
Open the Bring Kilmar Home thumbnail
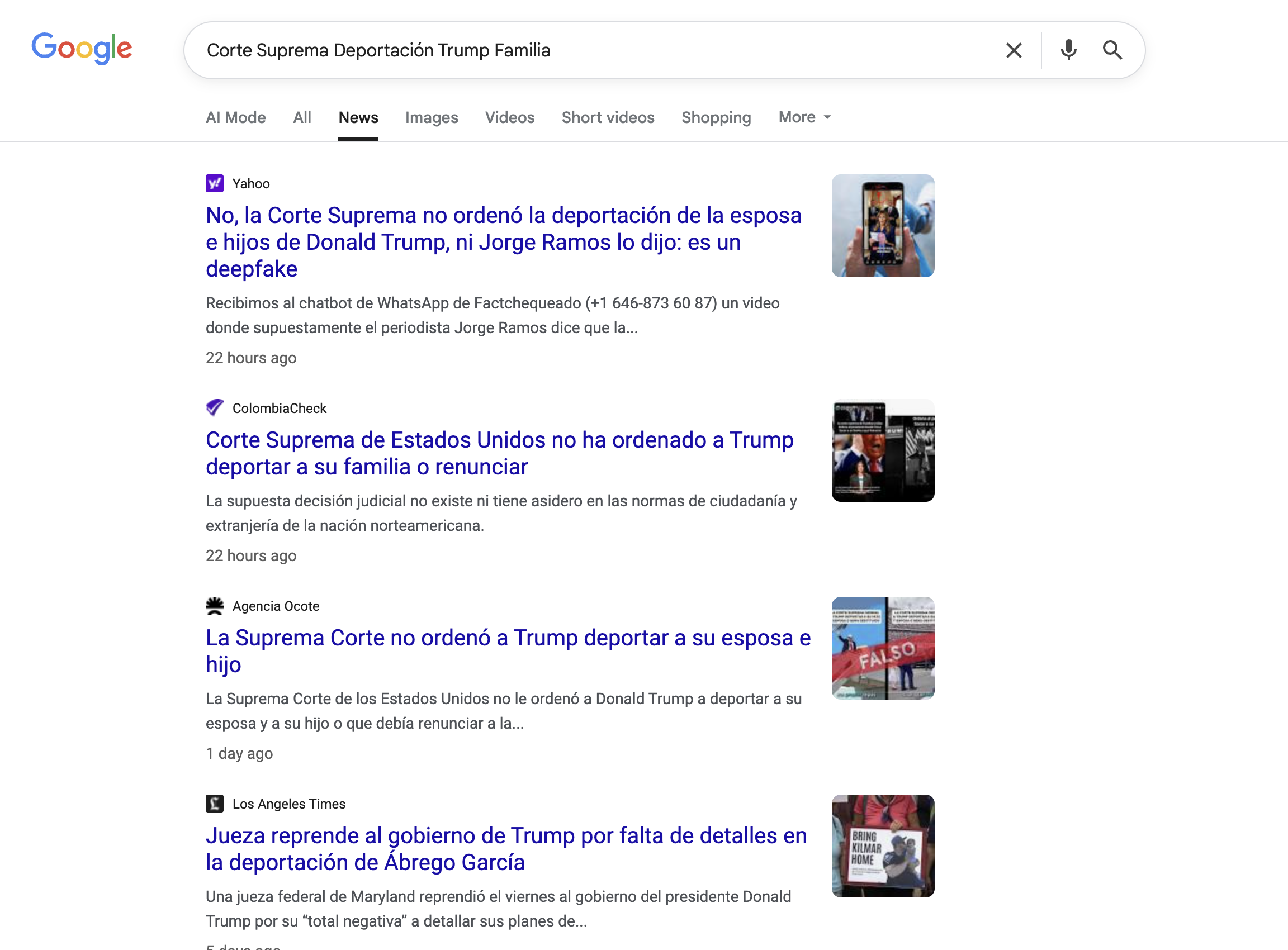pos(883,846)
